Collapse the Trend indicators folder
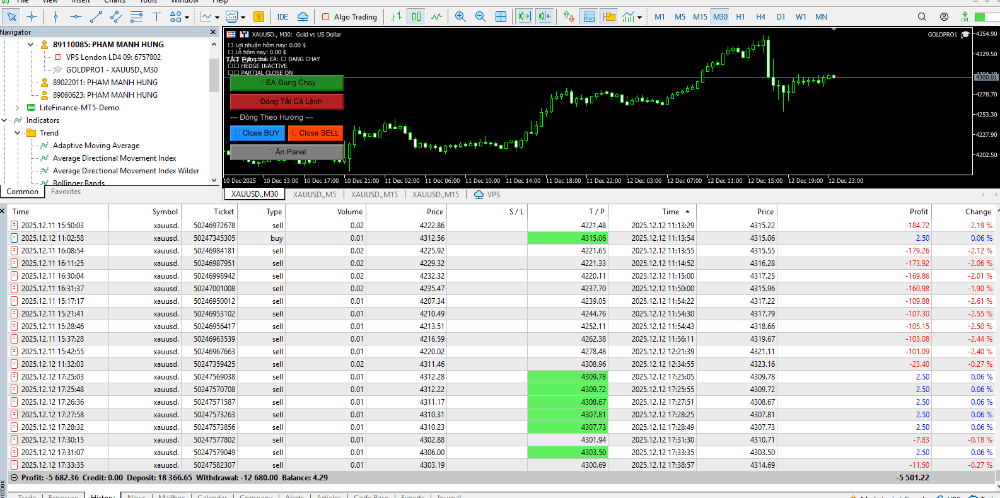The width and height of the screenshot is (1000, 498). pyautogui.click(x=18, y=133)
